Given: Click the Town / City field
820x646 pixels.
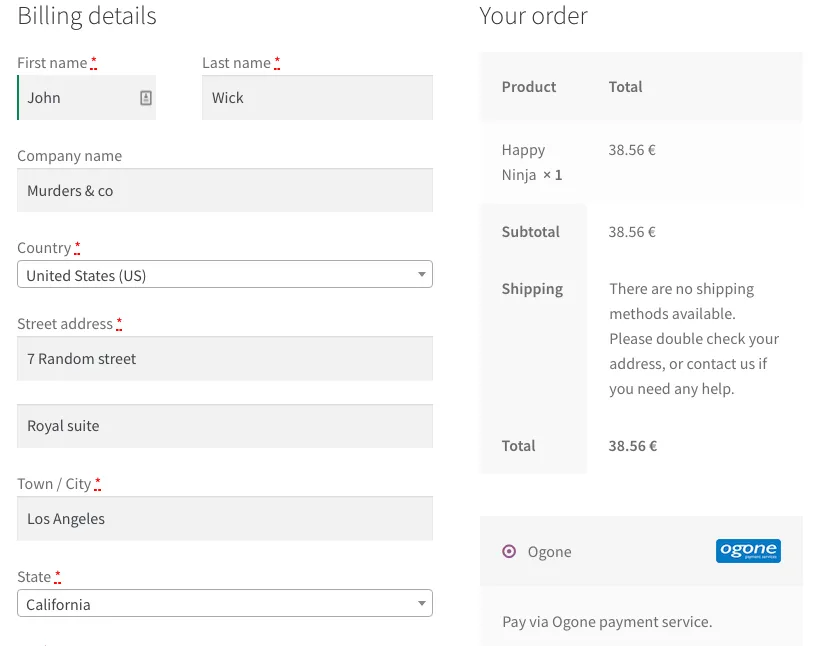Looking at the screenshot, I should coord(225,519).
